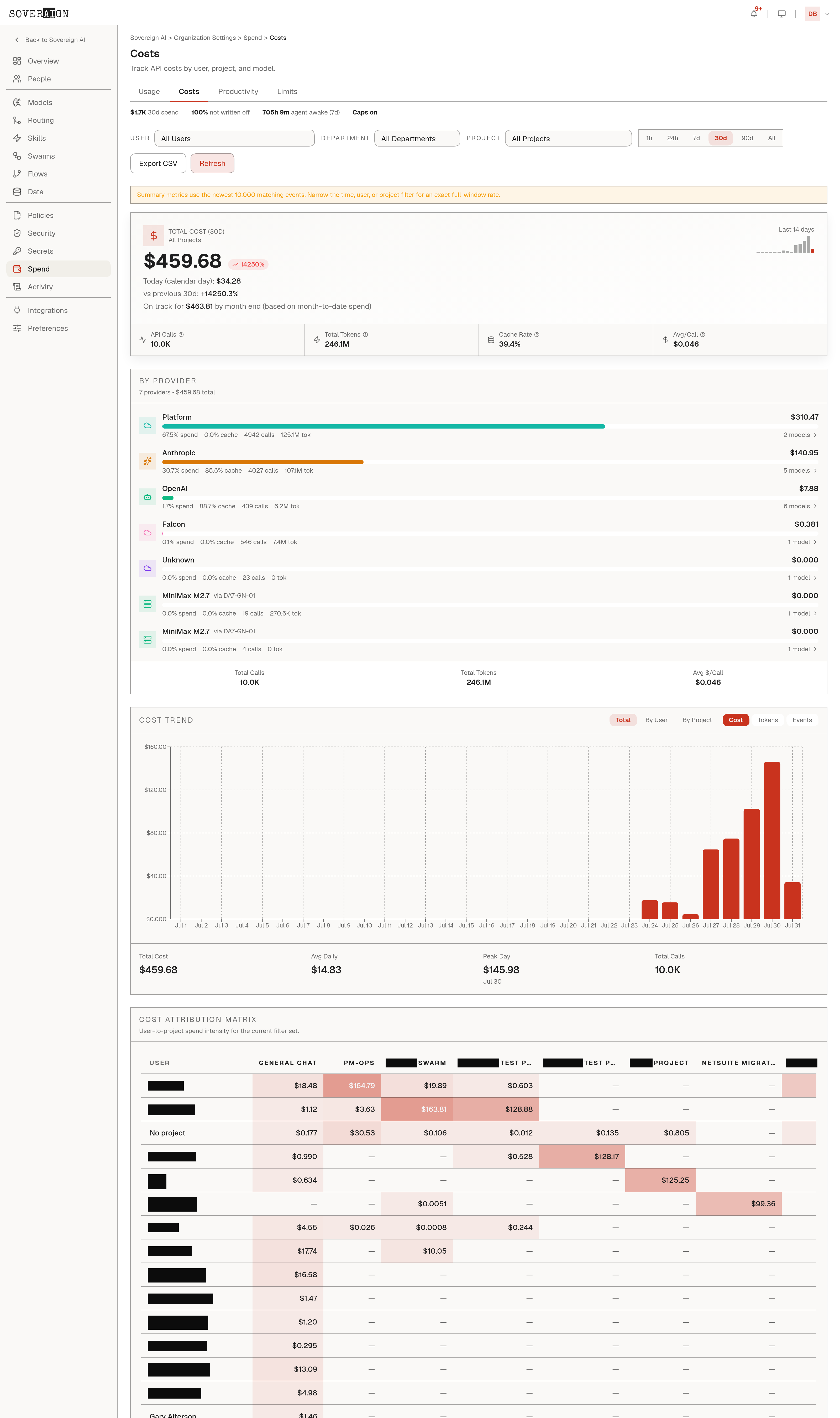This screenshot has width=840, height=1418.
Task: Select the 24h time range
Action: 673,138
